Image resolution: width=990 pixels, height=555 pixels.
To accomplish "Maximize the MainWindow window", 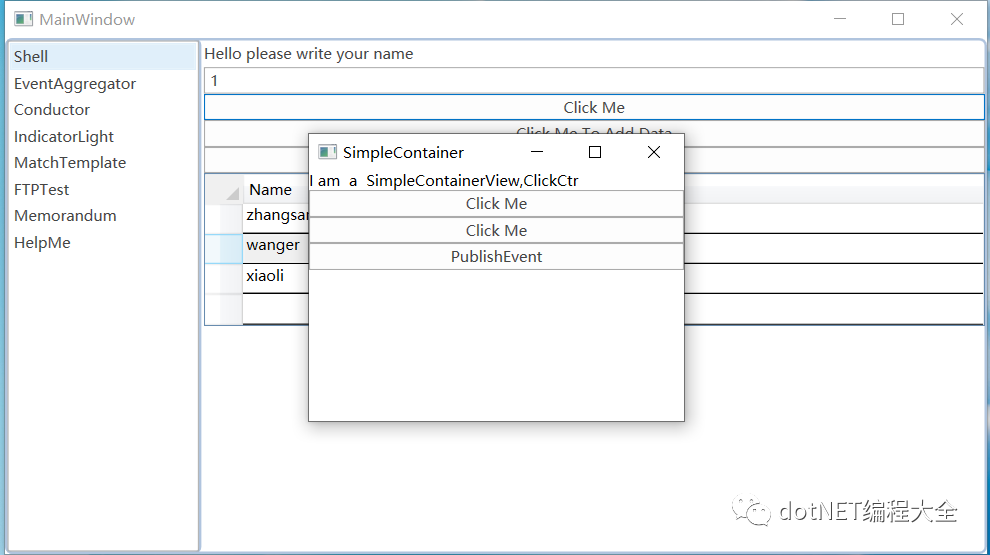I will pyautogui.click(x=898, y=19).
